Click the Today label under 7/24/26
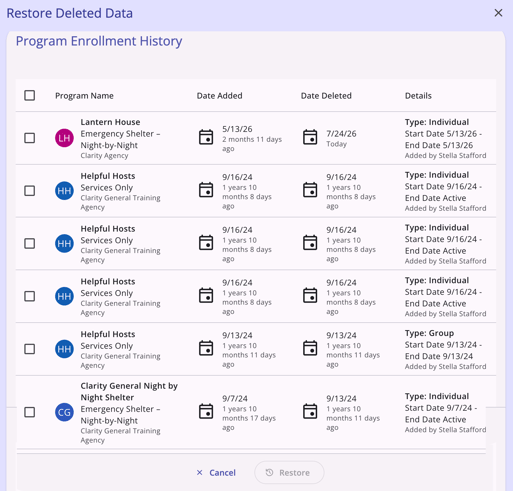The height and width of the screenshot is (491, 513). (x=336, y=144)
